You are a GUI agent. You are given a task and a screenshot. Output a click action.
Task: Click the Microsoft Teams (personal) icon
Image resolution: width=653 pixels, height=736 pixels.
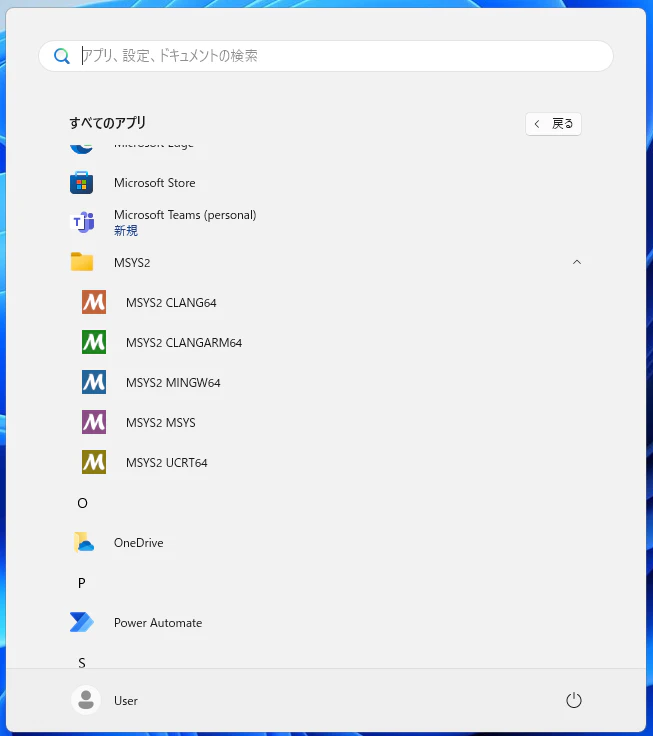pos(82,222)
